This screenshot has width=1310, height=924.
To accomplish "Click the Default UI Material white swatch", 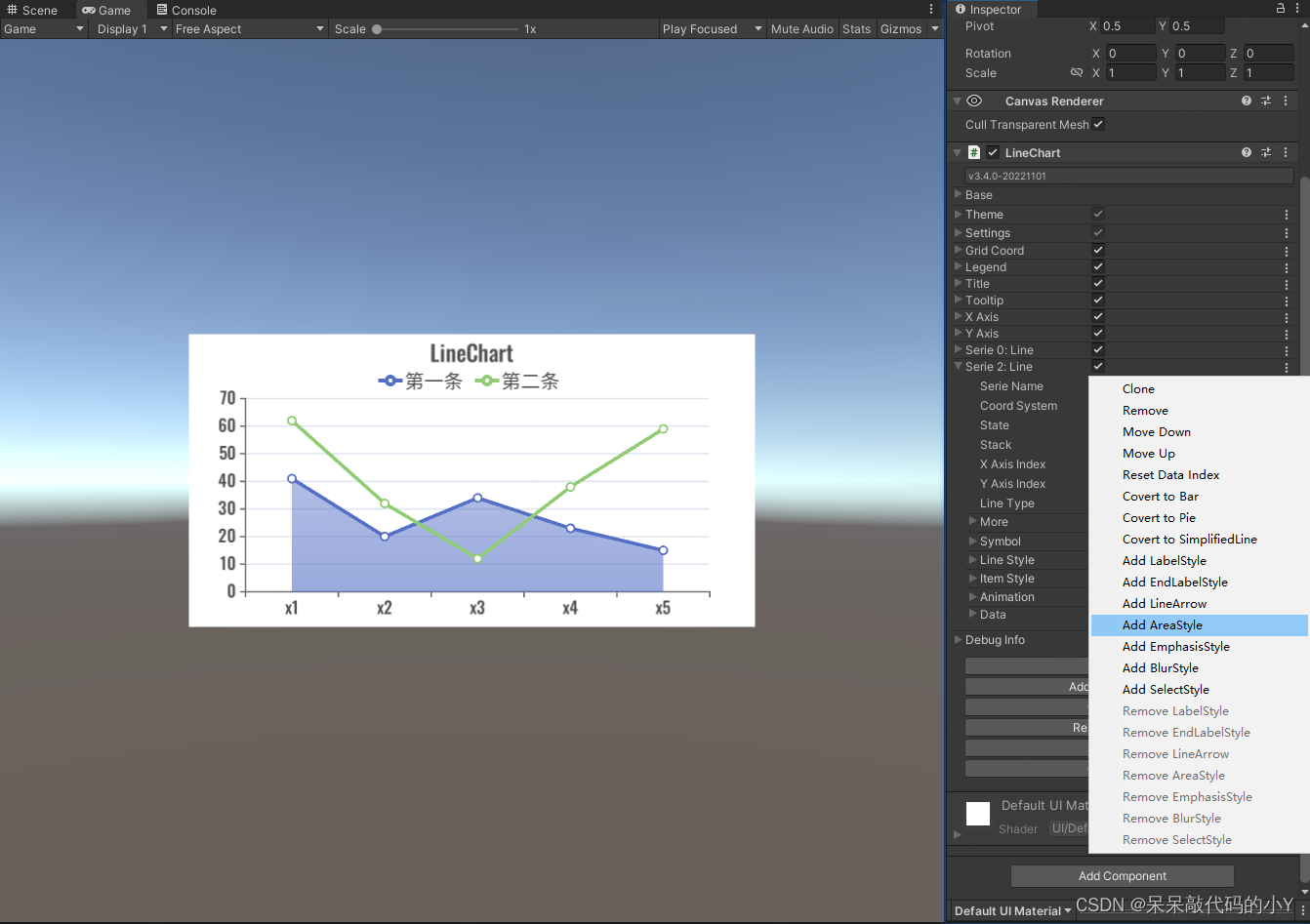I will [x=978, y=814].
